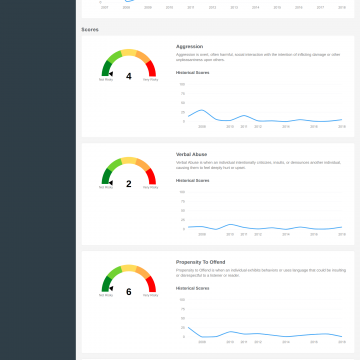Select the red segment of Aggression gauge
This screenshot has height=360, width=360.
click(x=151, y=68)
